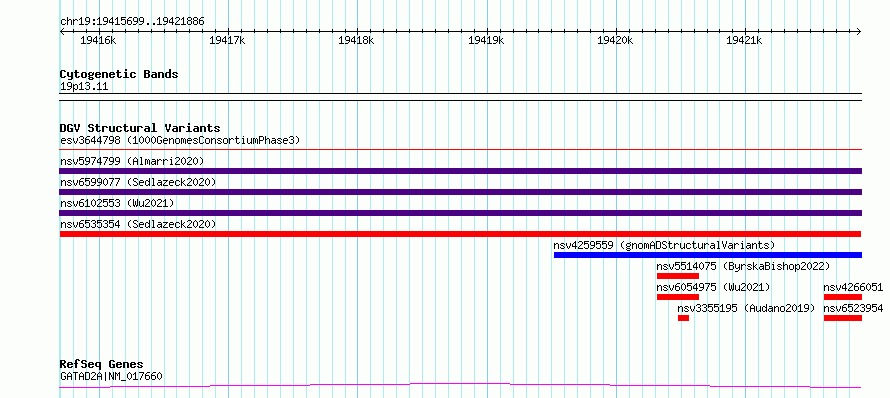Viewport: 890px width, 398px height.
Task: Click the 19420k ruler position
Action: click(615, 40)
